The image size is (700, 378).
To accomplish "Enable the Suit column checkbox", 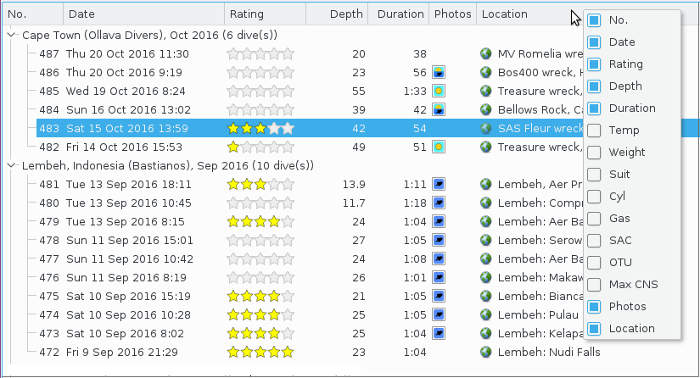I will pos(594,174).
